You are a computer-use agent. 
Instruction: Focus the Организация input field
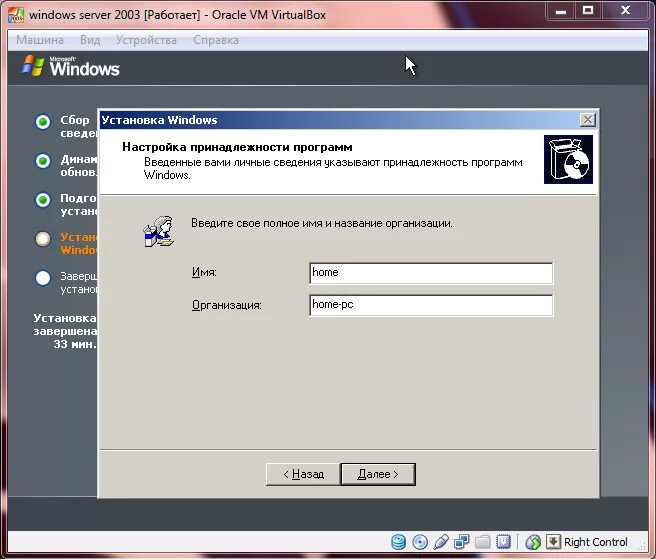click(x=431, y=305)
